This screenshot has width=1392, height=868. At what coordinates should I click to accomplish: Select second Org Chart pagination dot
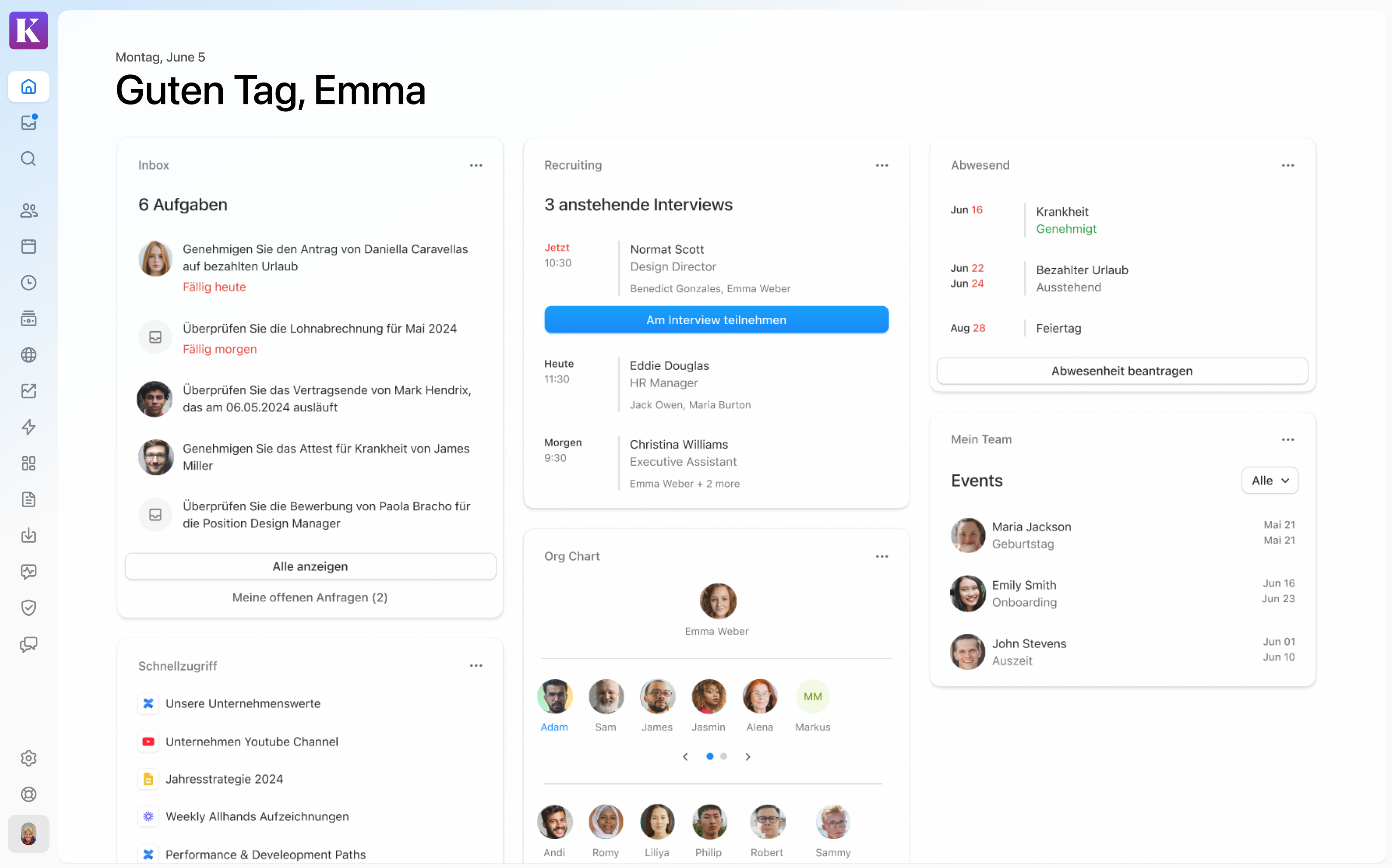pos(724,757)
